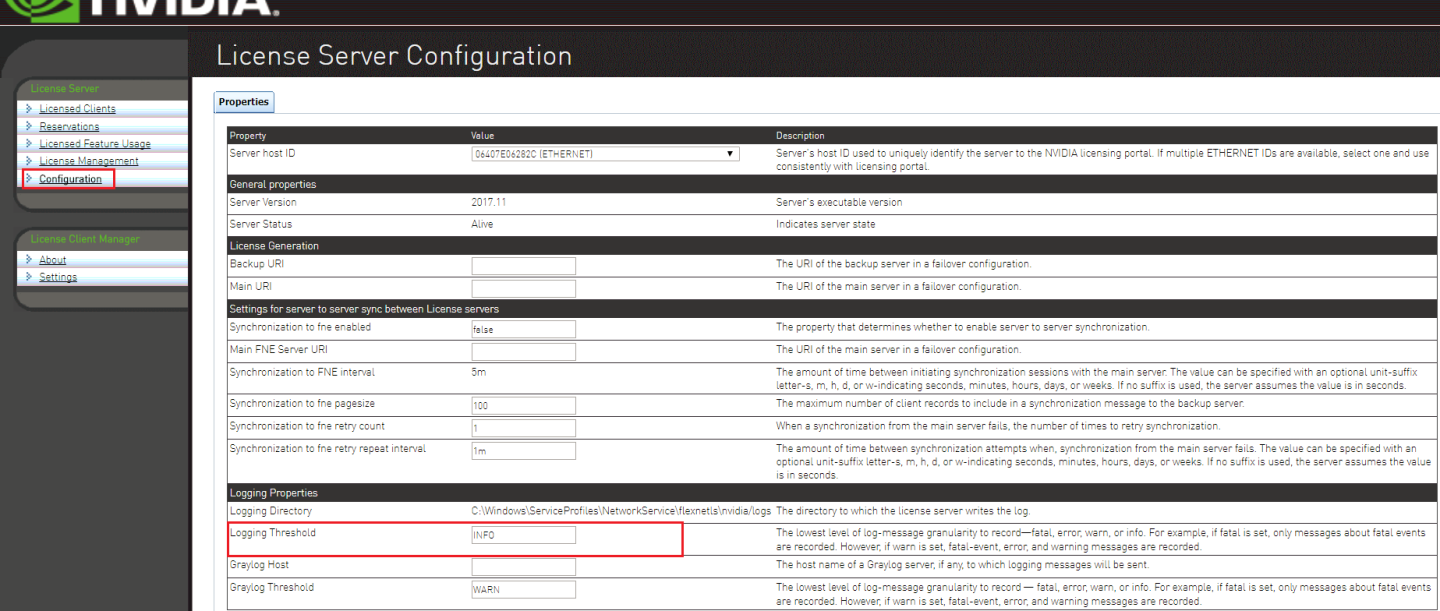Go to Settings under License Client Manager
Viewport: 1440px width, 611px height.
point(58,277)
